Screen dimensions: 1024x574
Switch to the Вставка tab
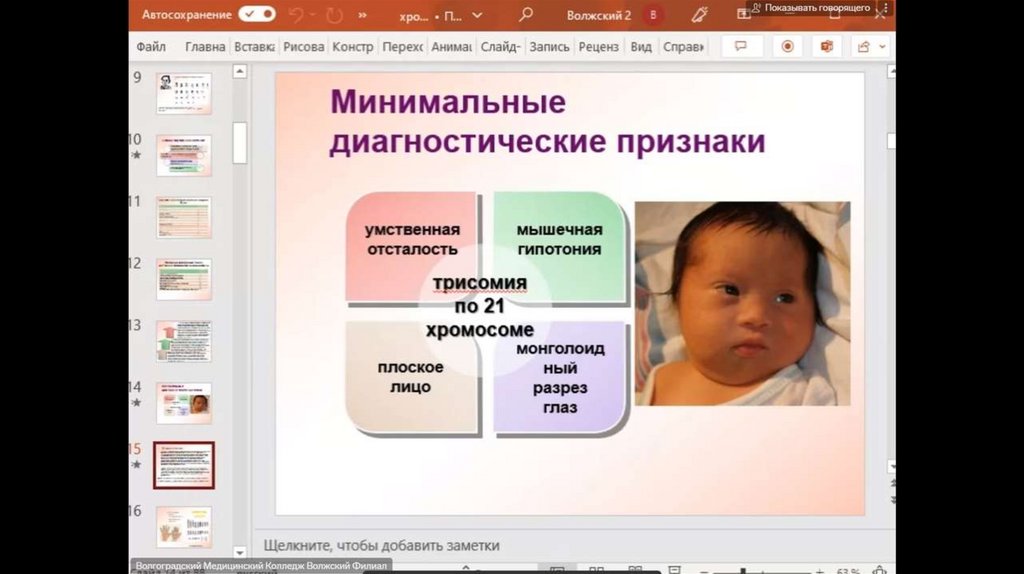[x=254, y=47]
